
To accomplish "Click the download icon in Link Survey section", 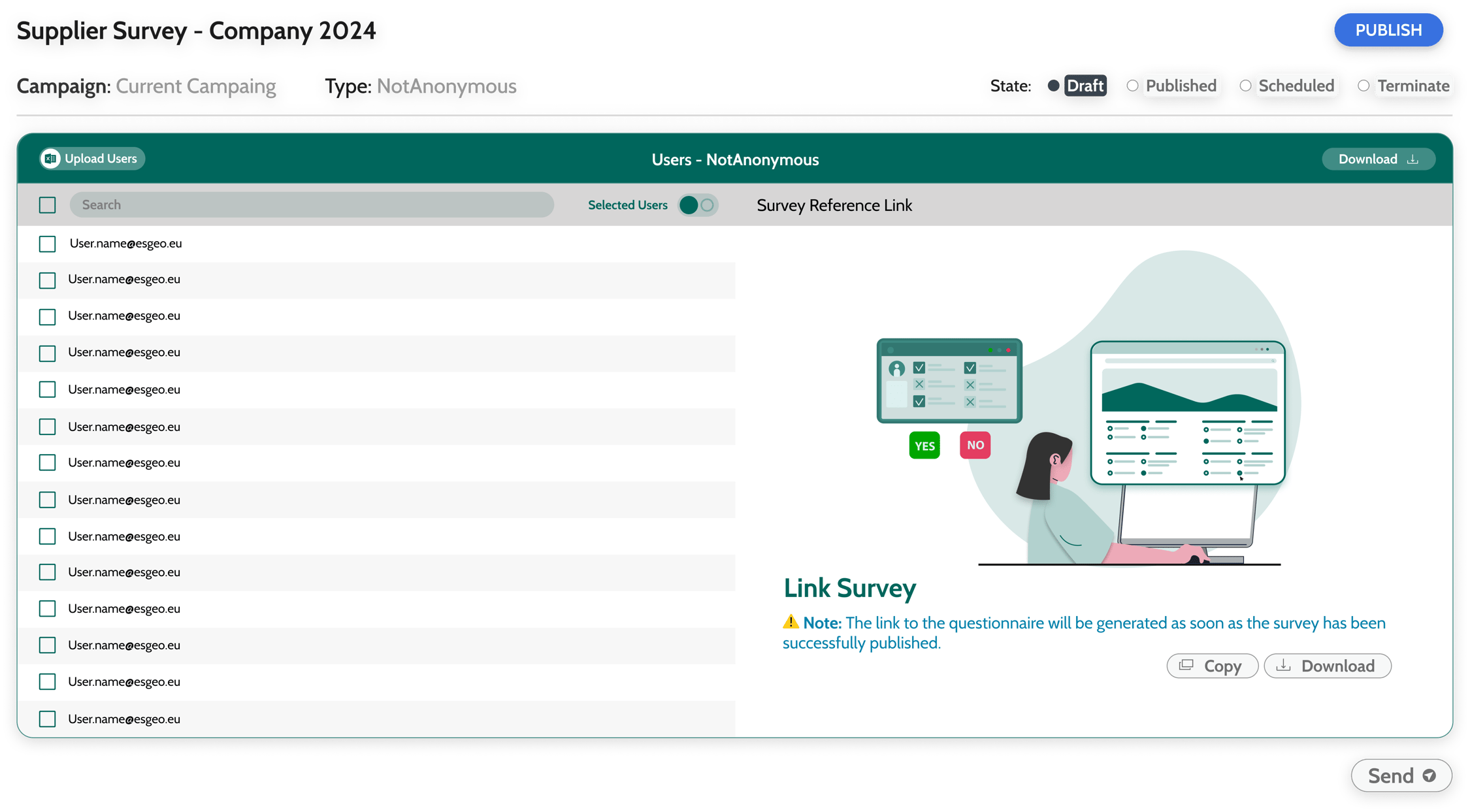I will click(x=1283, y=665).
